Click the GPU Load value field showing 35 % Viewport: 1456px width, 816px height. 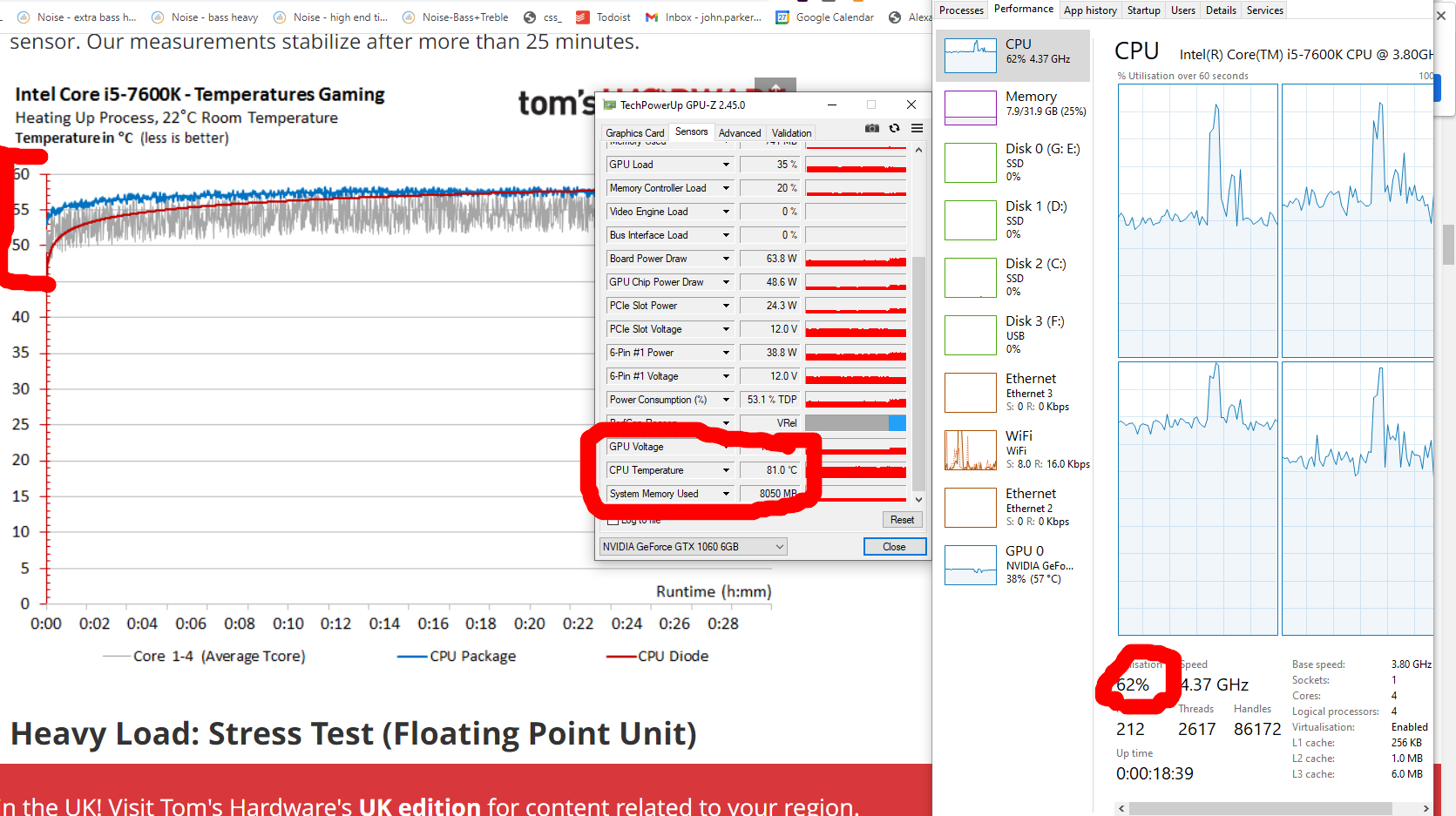(x=769, y=165)
